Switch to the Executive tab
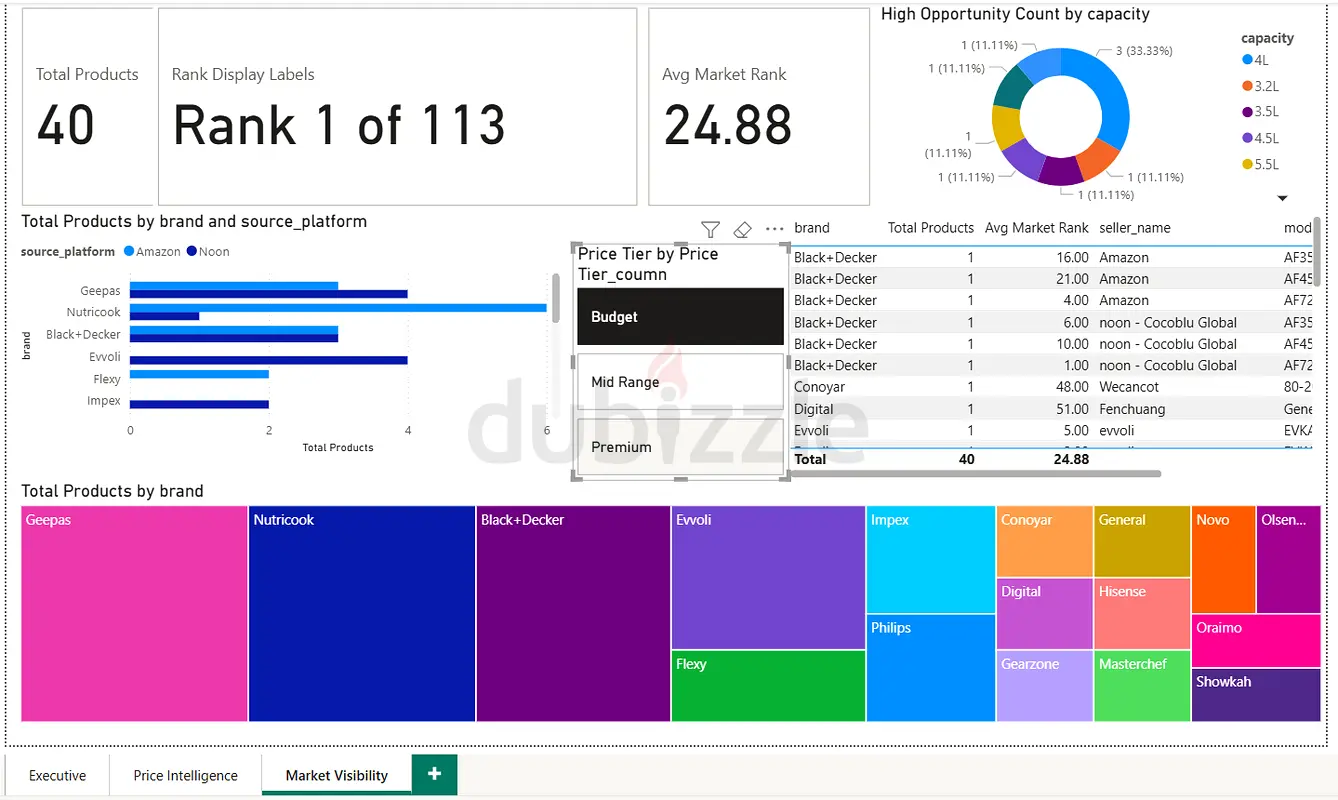This screenshot has width=1338, height=800. coord(57,775)
